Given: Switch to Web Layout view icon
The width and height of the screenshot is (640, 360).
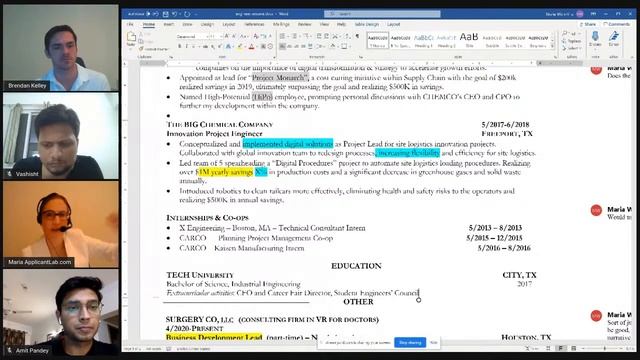Looking at the screenshot, I should tap(573, 348).
